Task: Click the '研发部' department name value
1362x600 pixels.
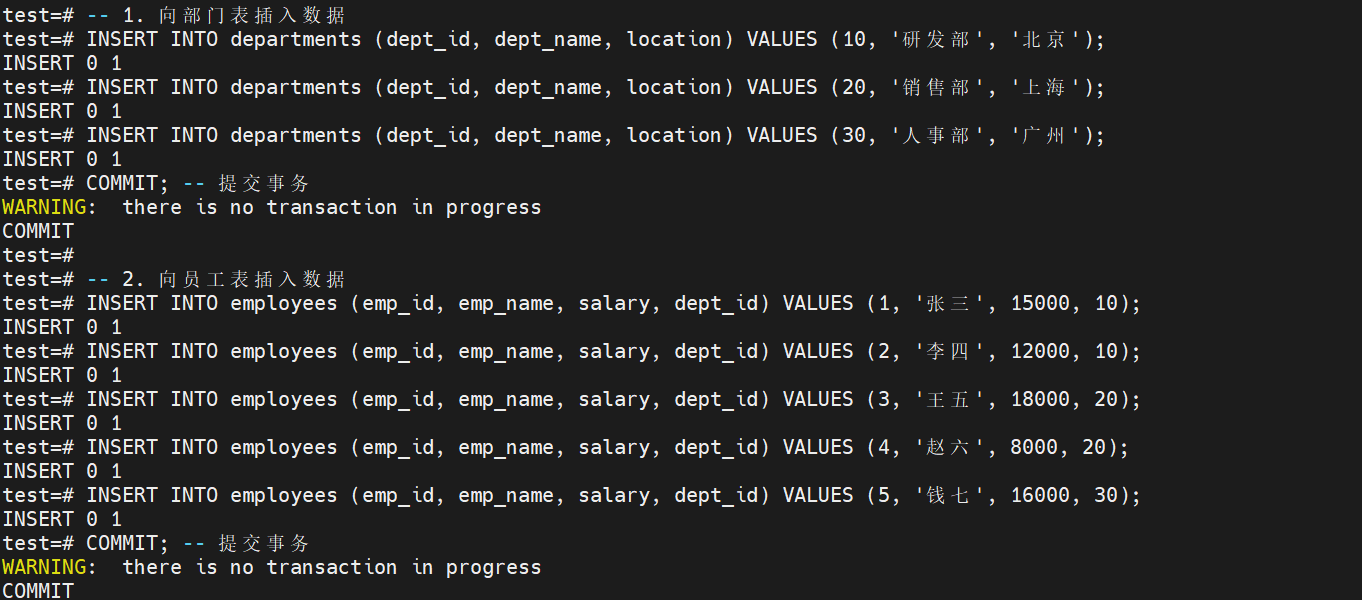Action: click(936, 40)
